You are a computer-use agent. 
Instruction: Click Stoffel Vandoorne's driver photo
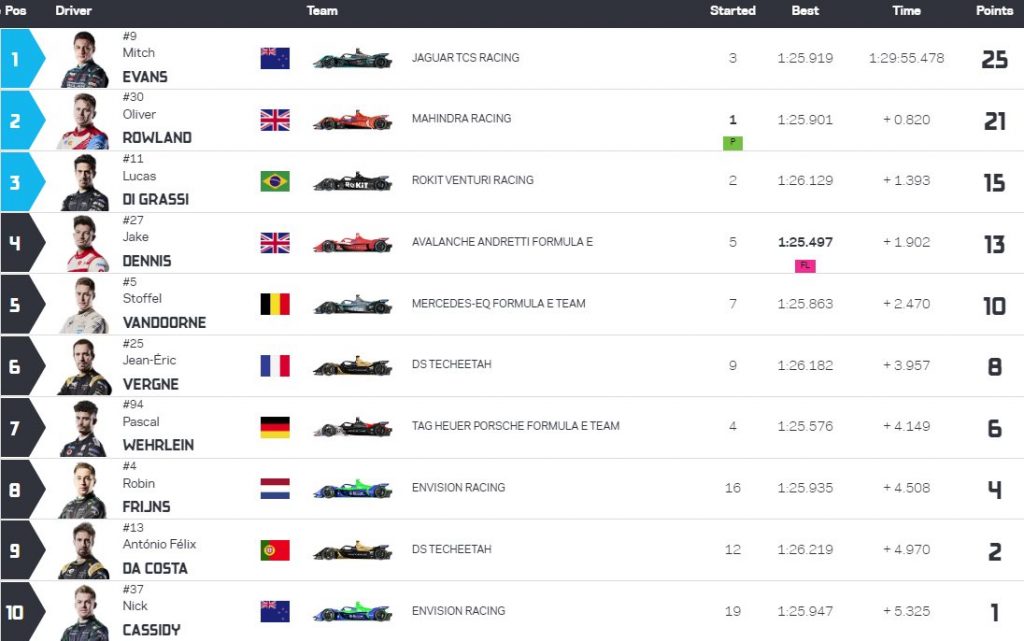[85, 305]
